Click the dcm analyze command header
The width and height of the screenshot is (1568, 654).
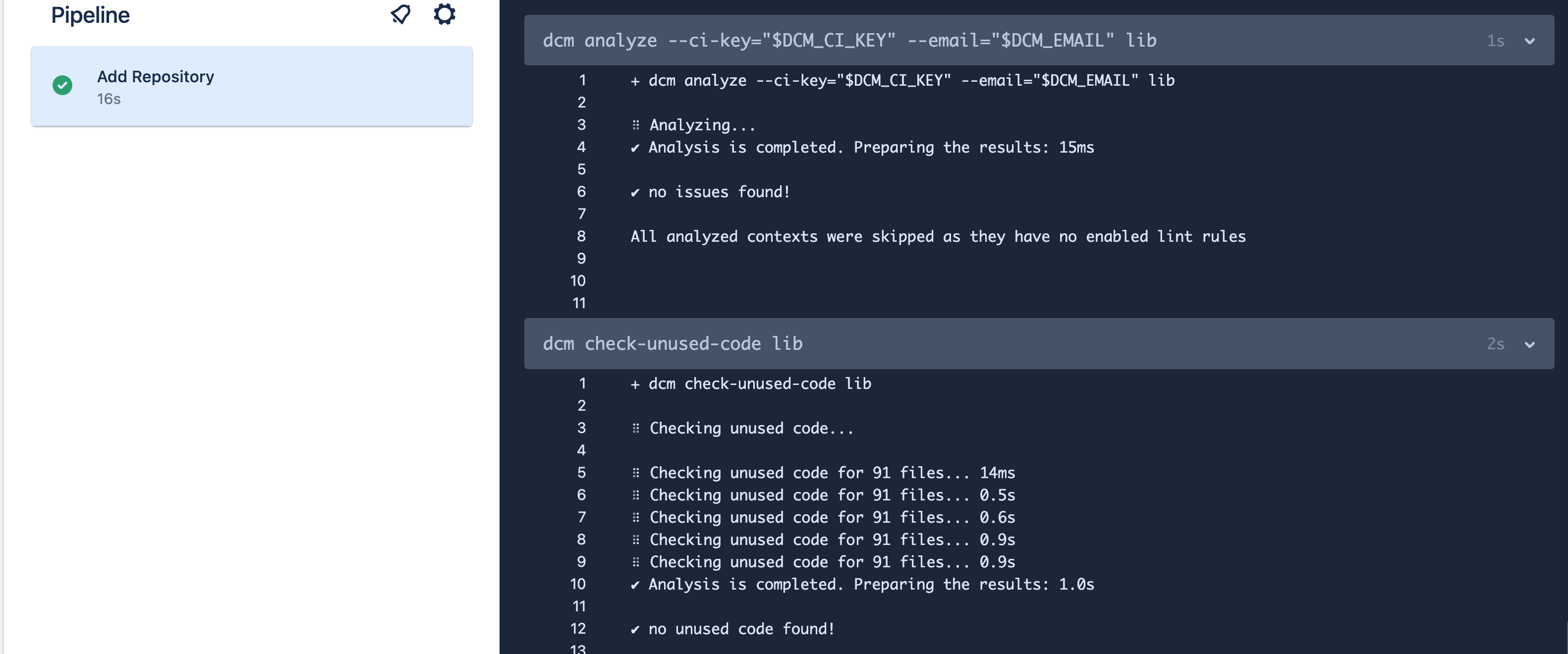click(1038, 40)
